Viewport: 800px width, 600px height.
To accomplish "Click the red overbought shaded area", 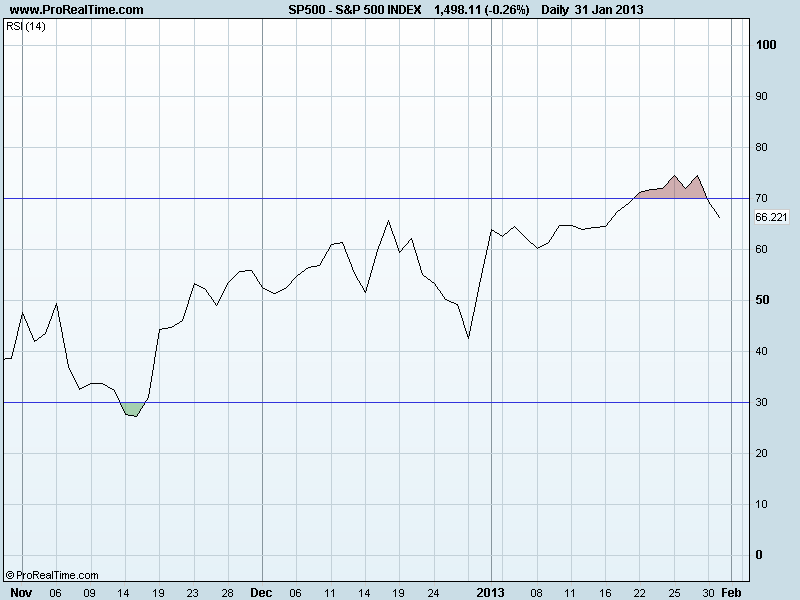I will [x=672, y=189].
